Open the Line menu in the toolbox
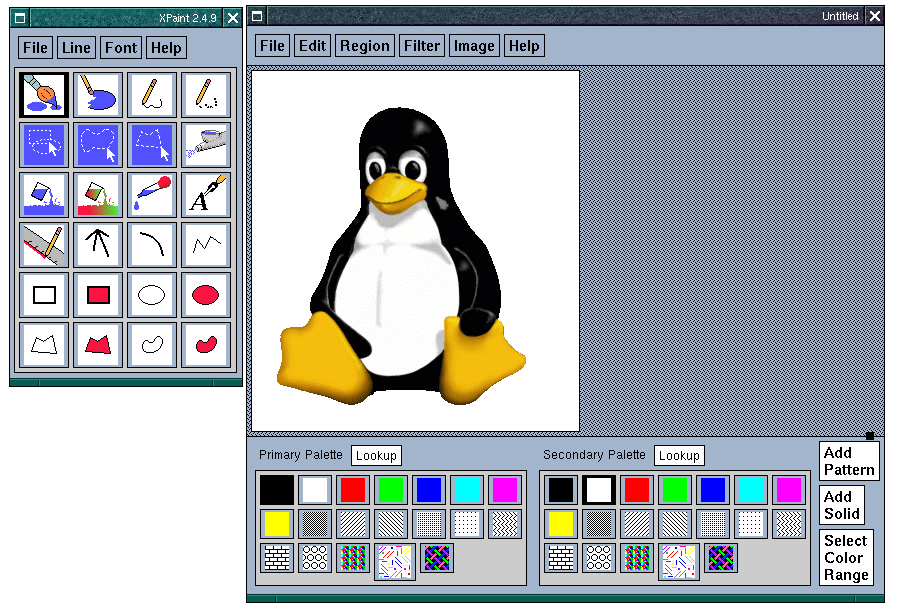The width and height of the screenshot is (898, 610). [76, 48]
